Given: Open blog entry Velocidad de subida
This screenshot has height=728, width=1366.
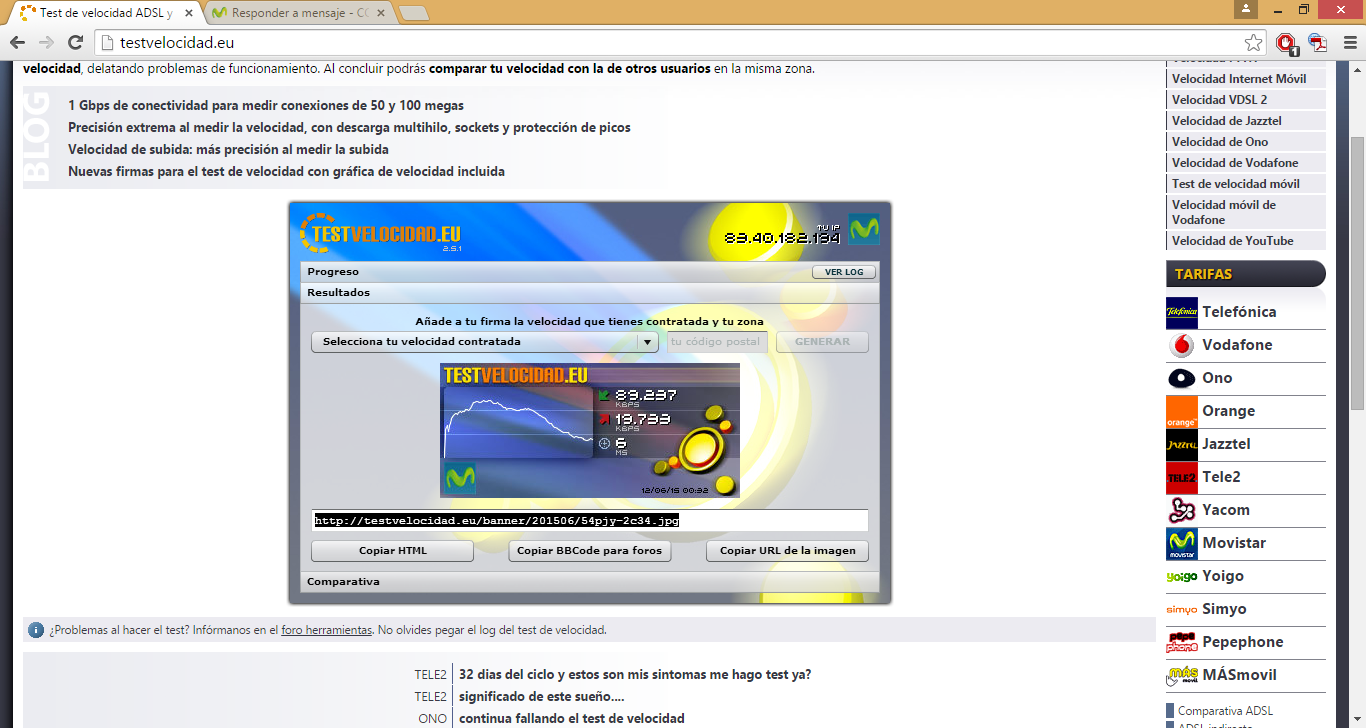Looking at the screenshot, I should [228, 150].
